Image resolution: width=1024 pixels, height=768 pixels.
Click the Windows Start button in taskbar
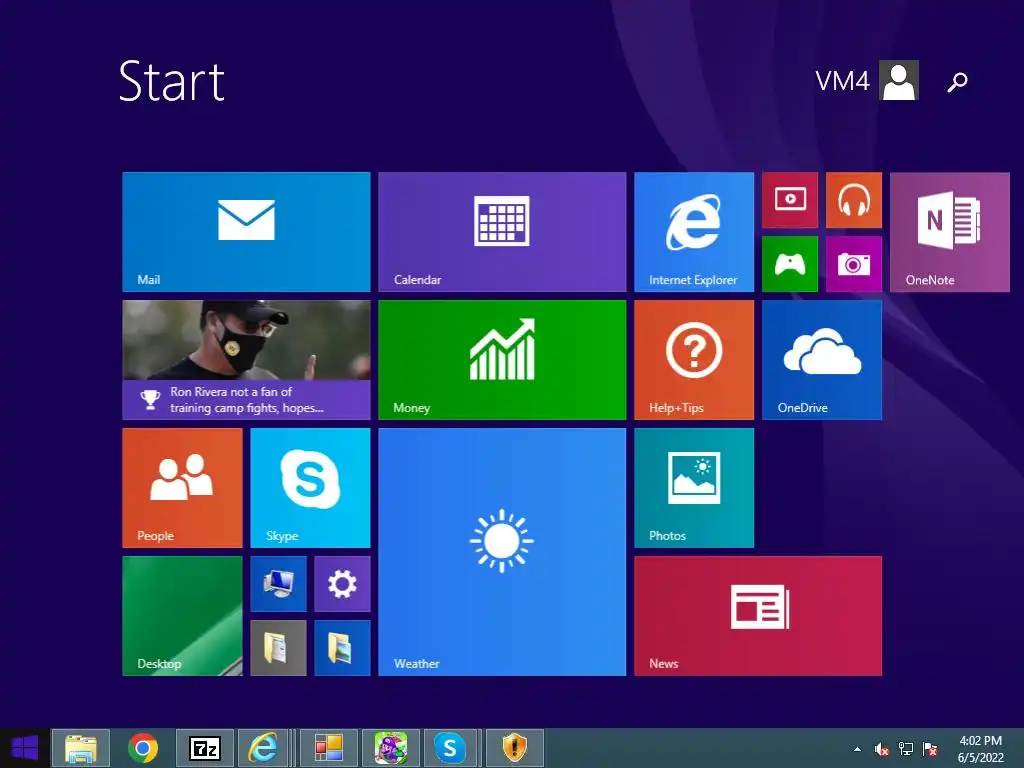click(24, 748)
